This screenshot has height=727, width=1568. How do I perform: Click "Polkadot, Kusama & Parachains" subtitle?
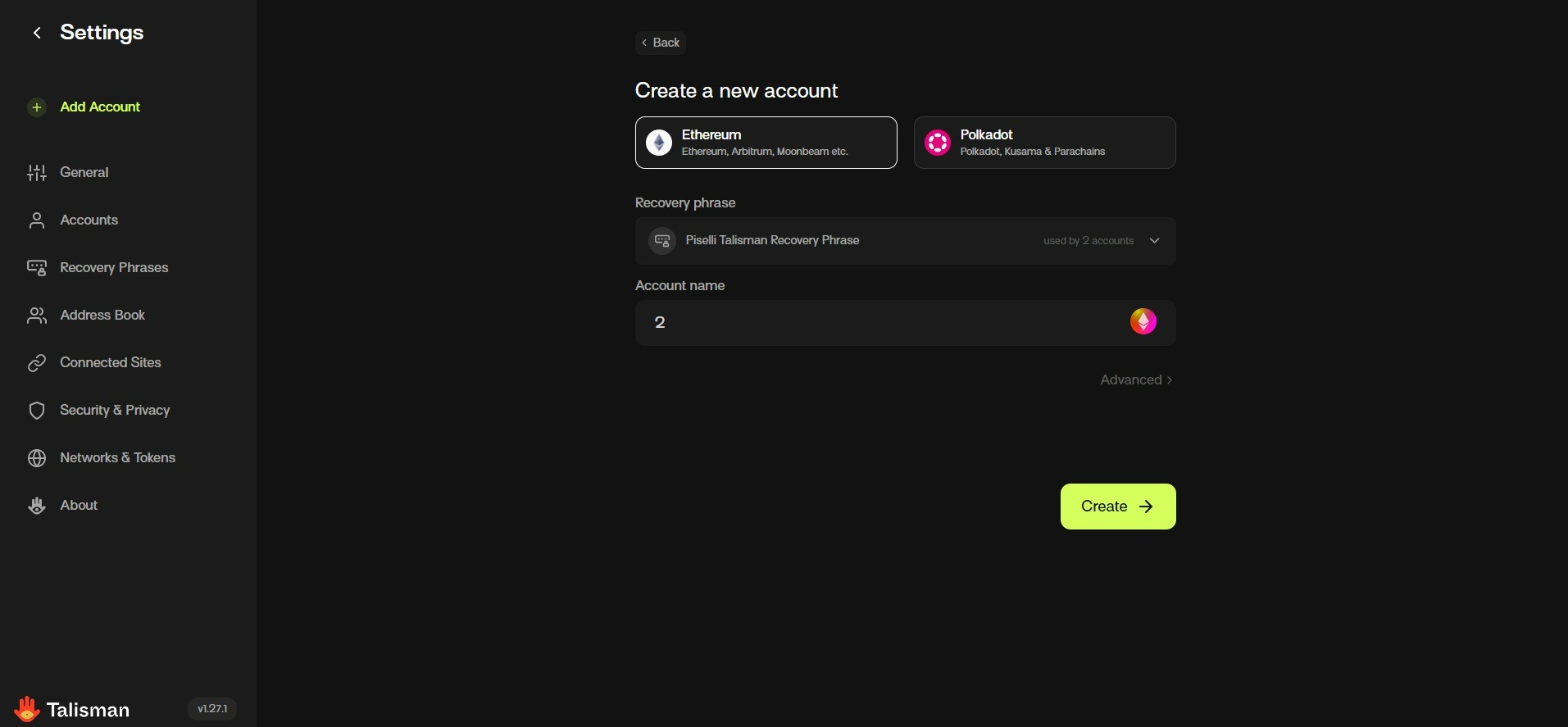click(x=1033, y=152)
